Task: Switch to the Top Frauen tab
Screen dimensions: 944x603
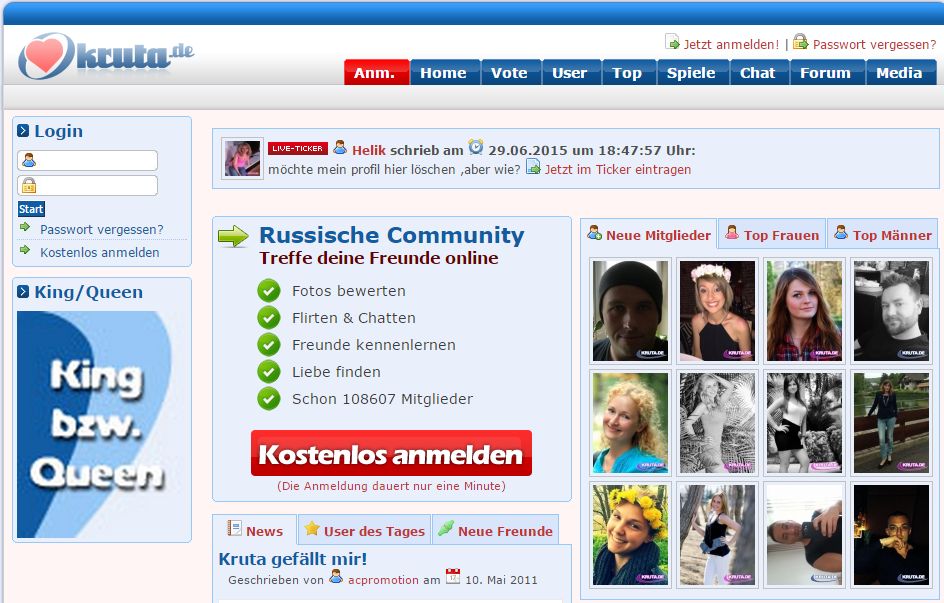Action: pyautogui.click(x=772, y=234)
